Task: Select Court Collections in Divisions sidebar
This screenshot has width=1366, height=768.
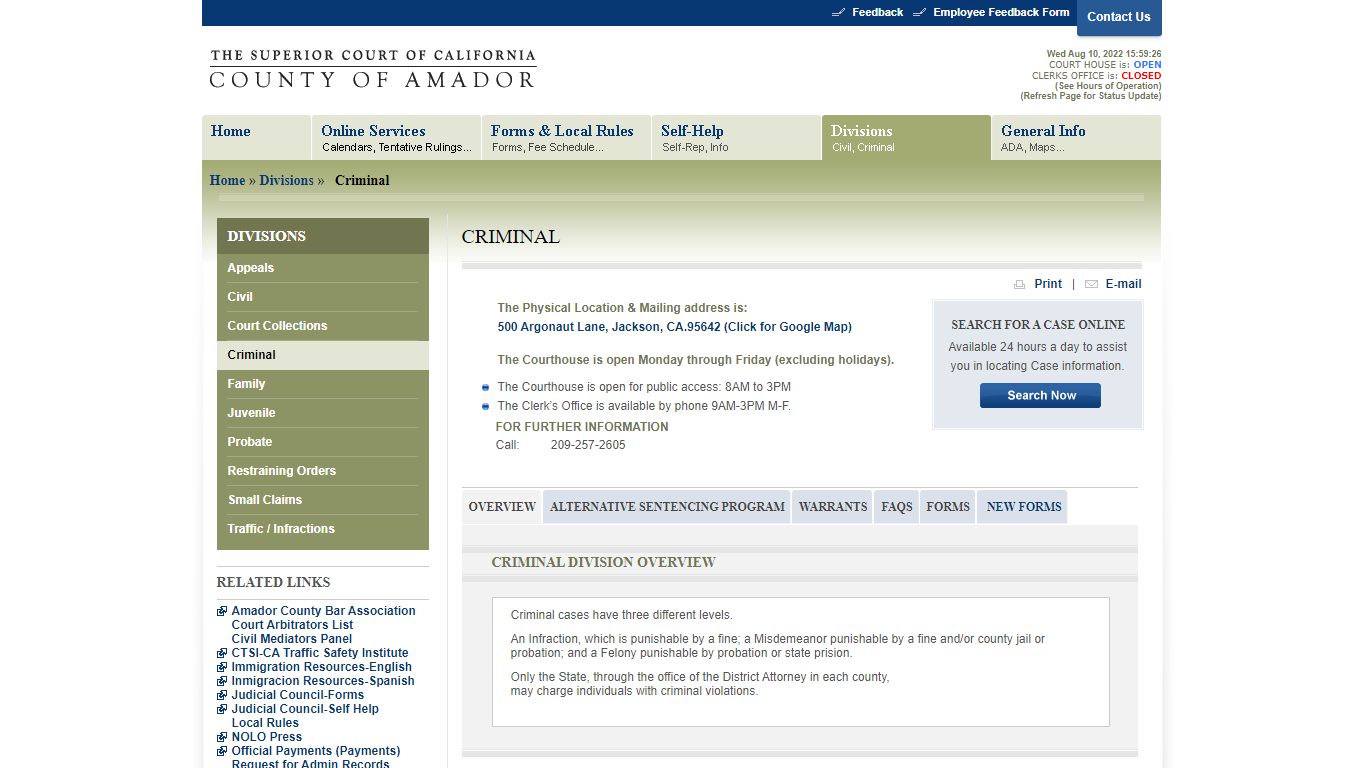Action: tap(323, 326)
